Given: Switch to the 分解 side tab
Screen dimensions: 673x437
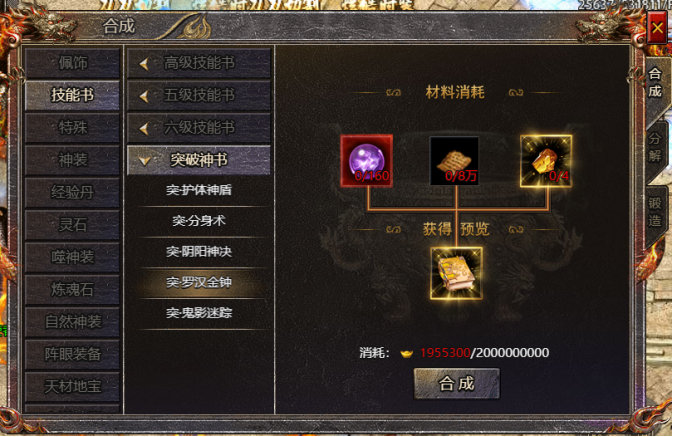Looking at the screenshot, I should 655,146.
